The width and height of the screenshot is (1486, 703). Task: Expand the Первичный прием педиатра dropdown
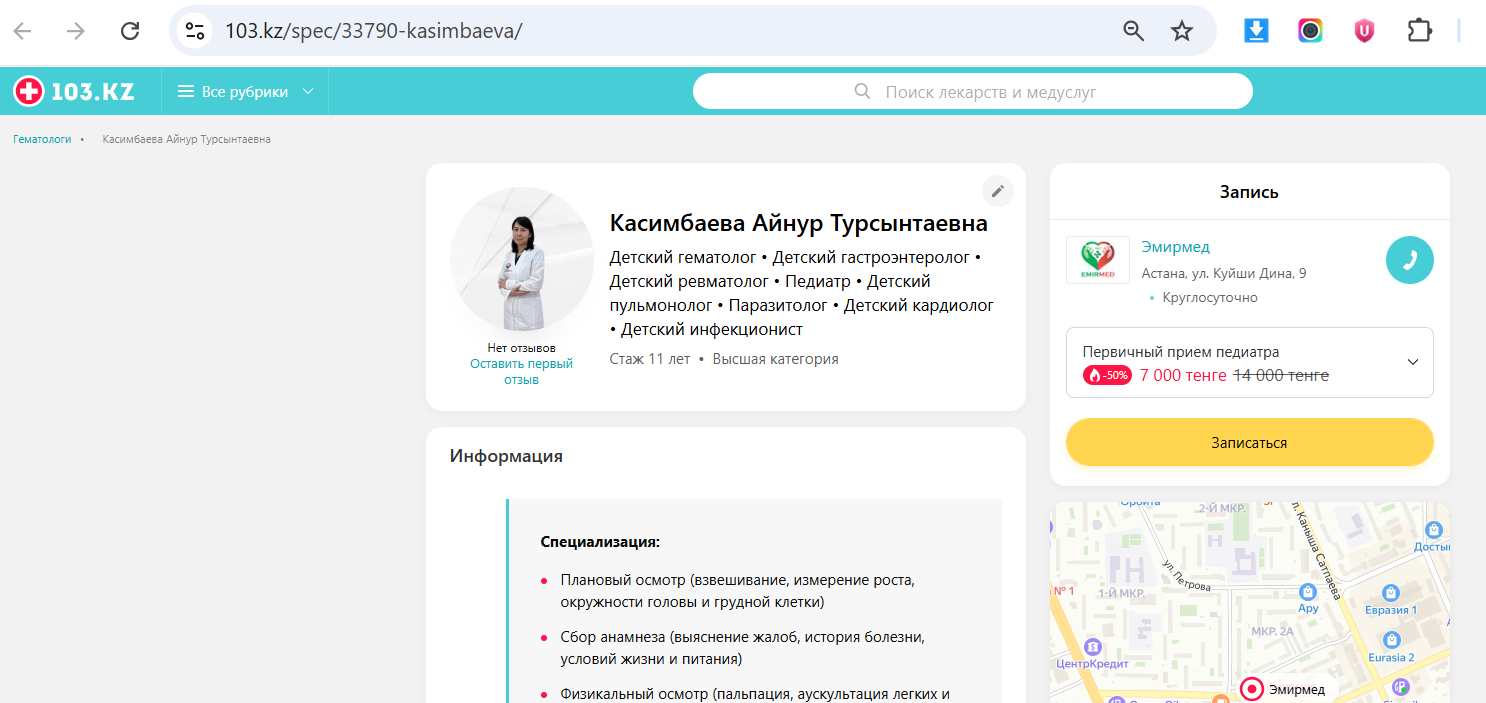[x=1249, y=362]
